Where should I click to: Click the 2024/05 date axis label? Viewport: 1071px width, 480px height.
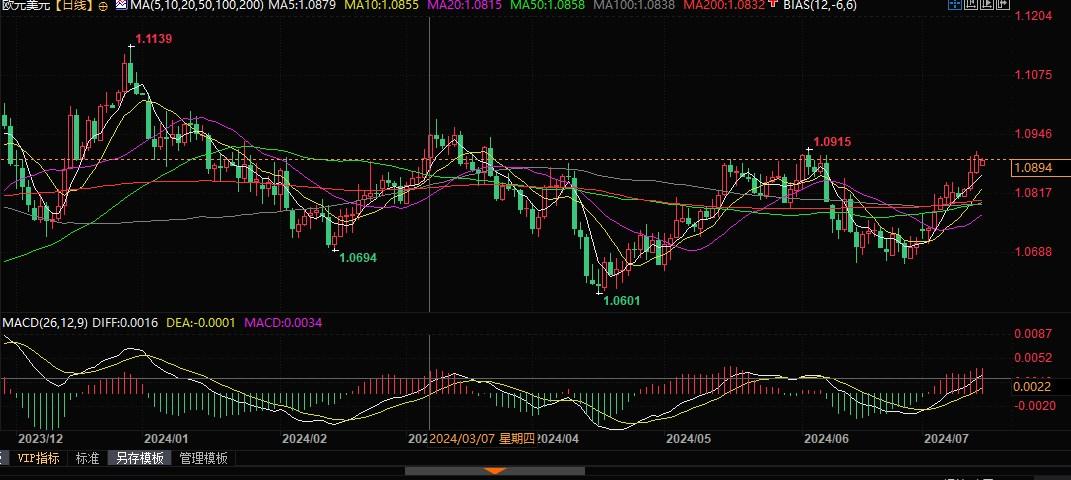pyautogui.click(x=688, y=438)
